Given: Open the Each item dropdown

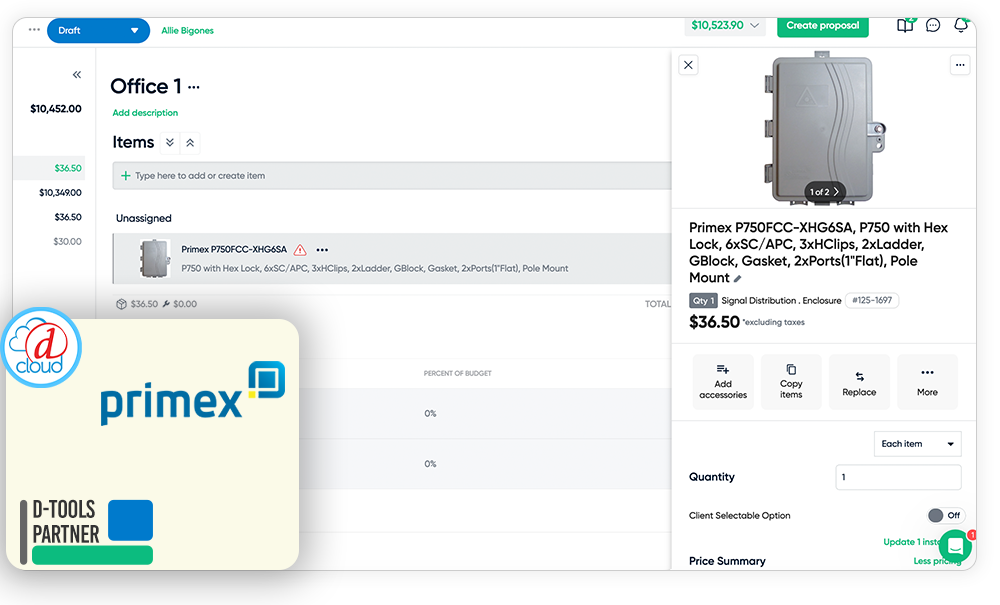Looking at the screenshot, I should 917,444.
